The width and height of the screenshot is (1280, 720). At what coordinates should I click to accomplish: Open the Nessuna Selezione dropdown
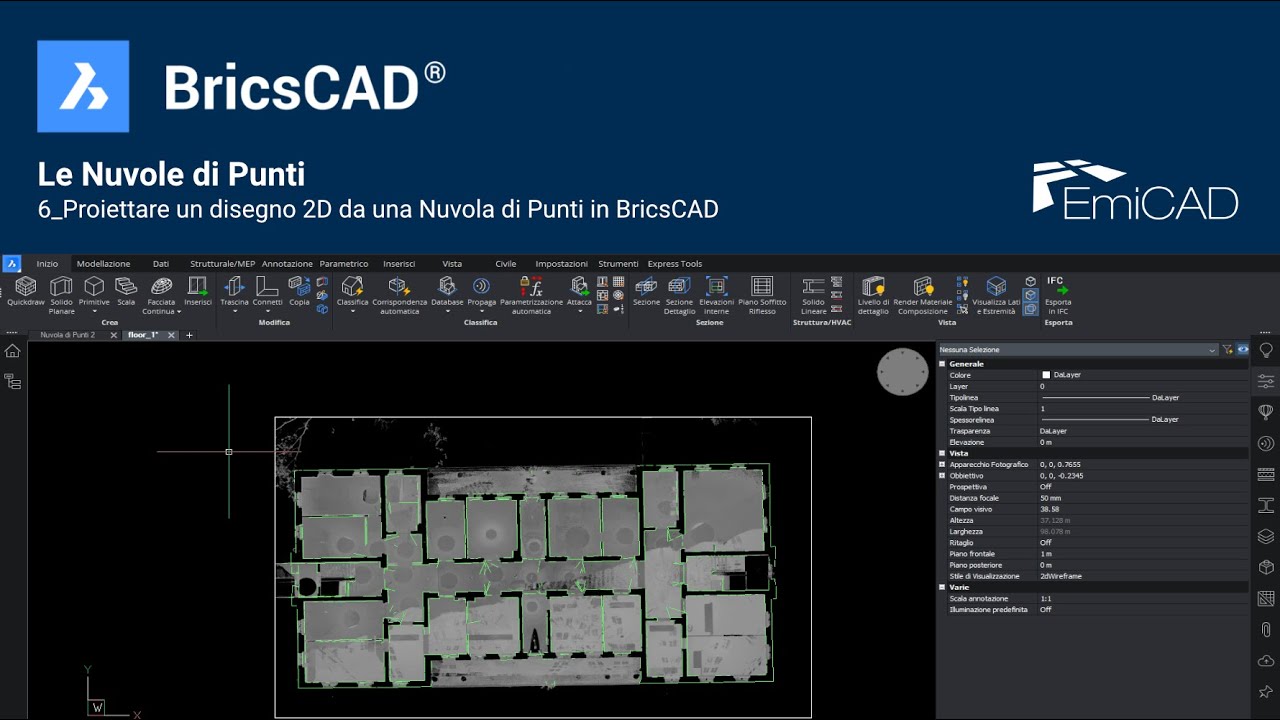(x=1078, y=350)
